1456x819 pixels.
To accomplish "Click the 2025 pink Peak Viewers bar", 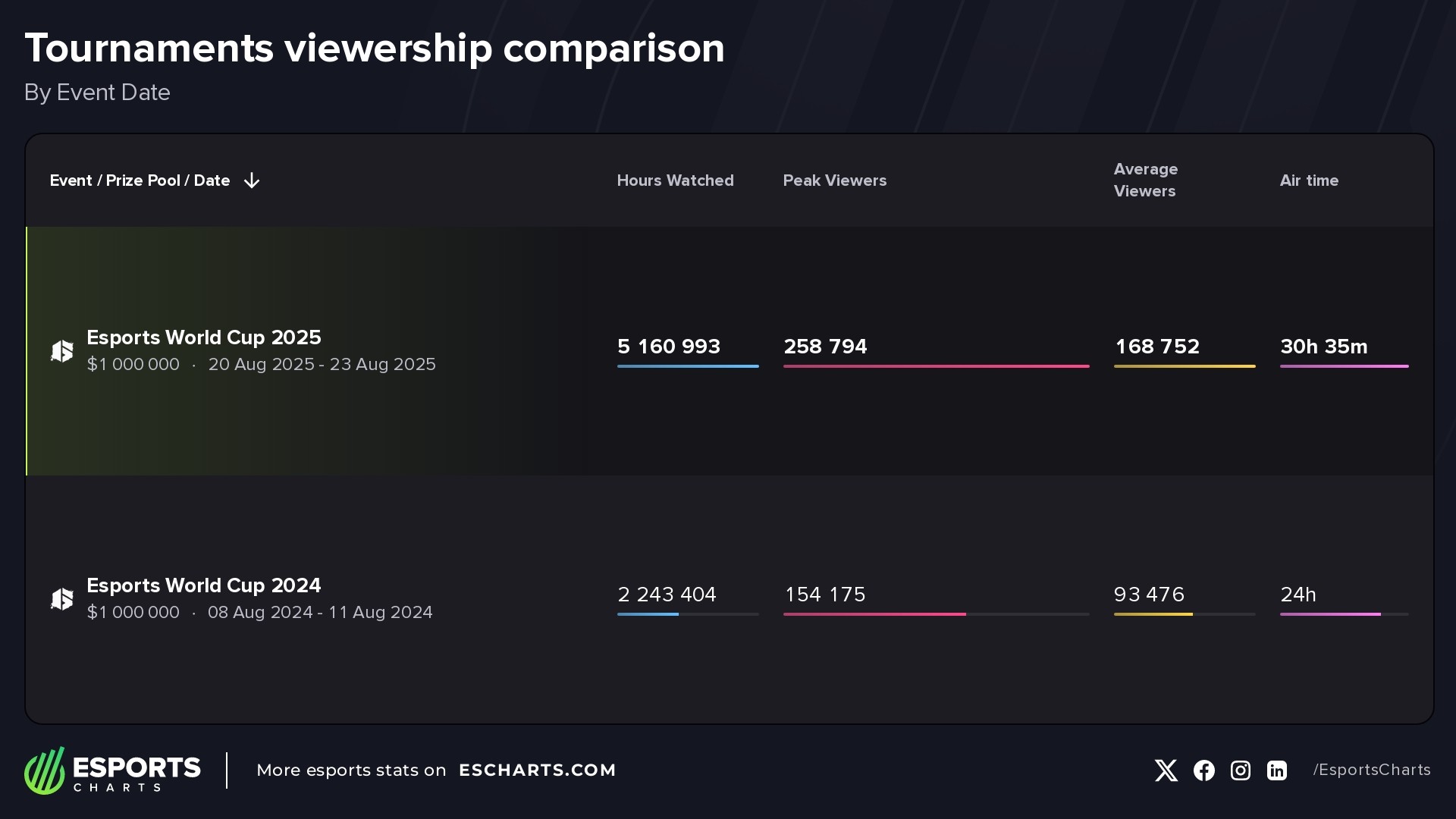I will 936,366.
